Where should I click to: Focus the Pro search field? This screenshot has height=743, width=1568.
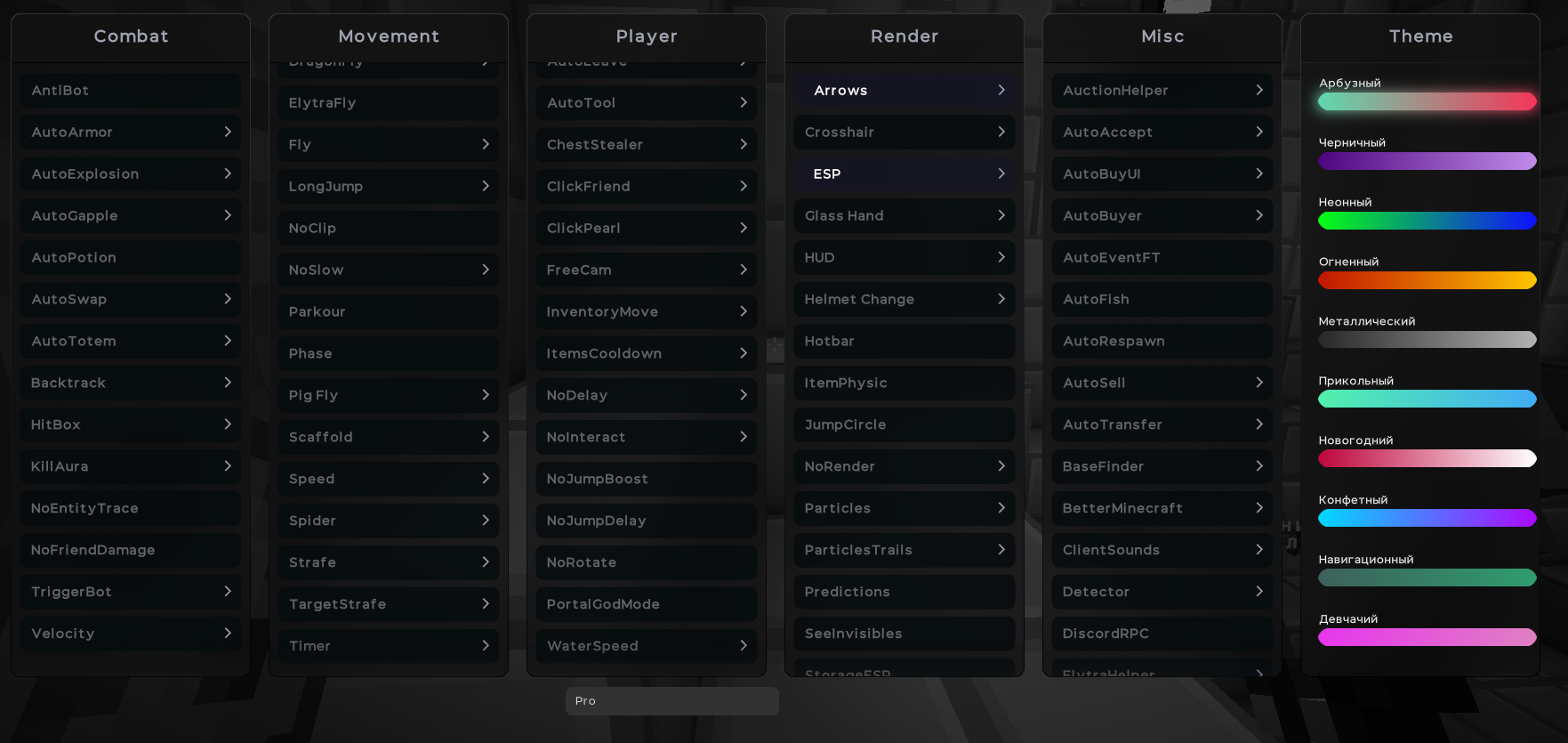[x=672, y=700]
